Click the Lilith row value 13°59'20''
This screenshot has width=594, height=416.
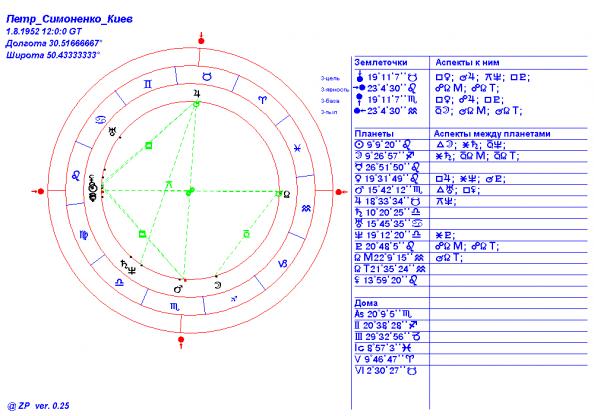click(386, 280)
